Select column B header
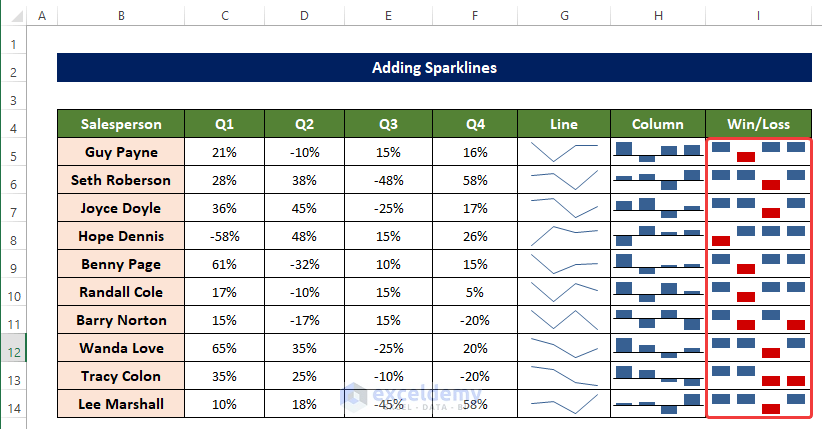Viewport: 822px width, 429px height. [121, 17]
